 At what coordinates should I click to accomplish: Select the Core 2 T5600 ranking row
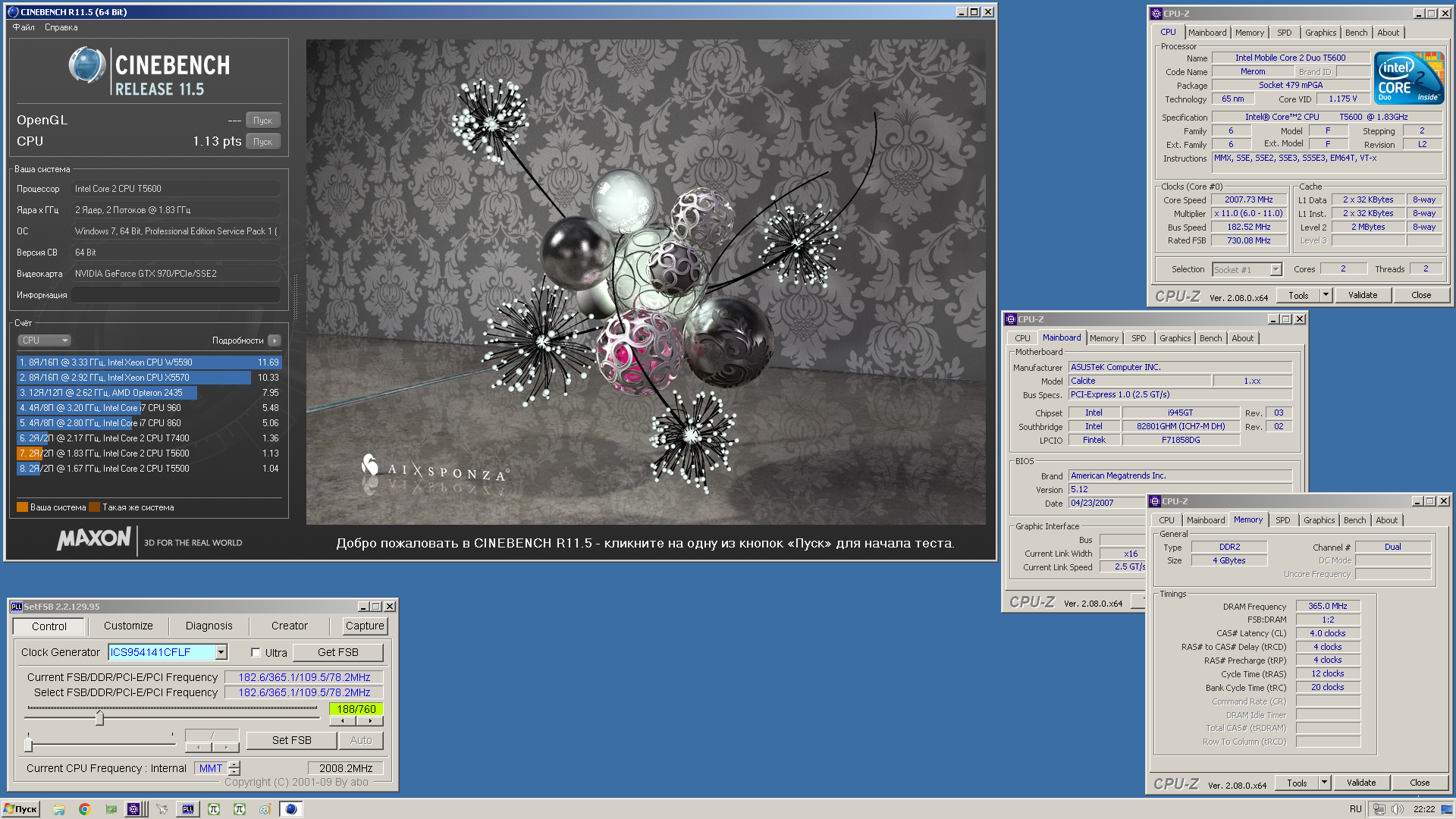click(x=149, y=453)
